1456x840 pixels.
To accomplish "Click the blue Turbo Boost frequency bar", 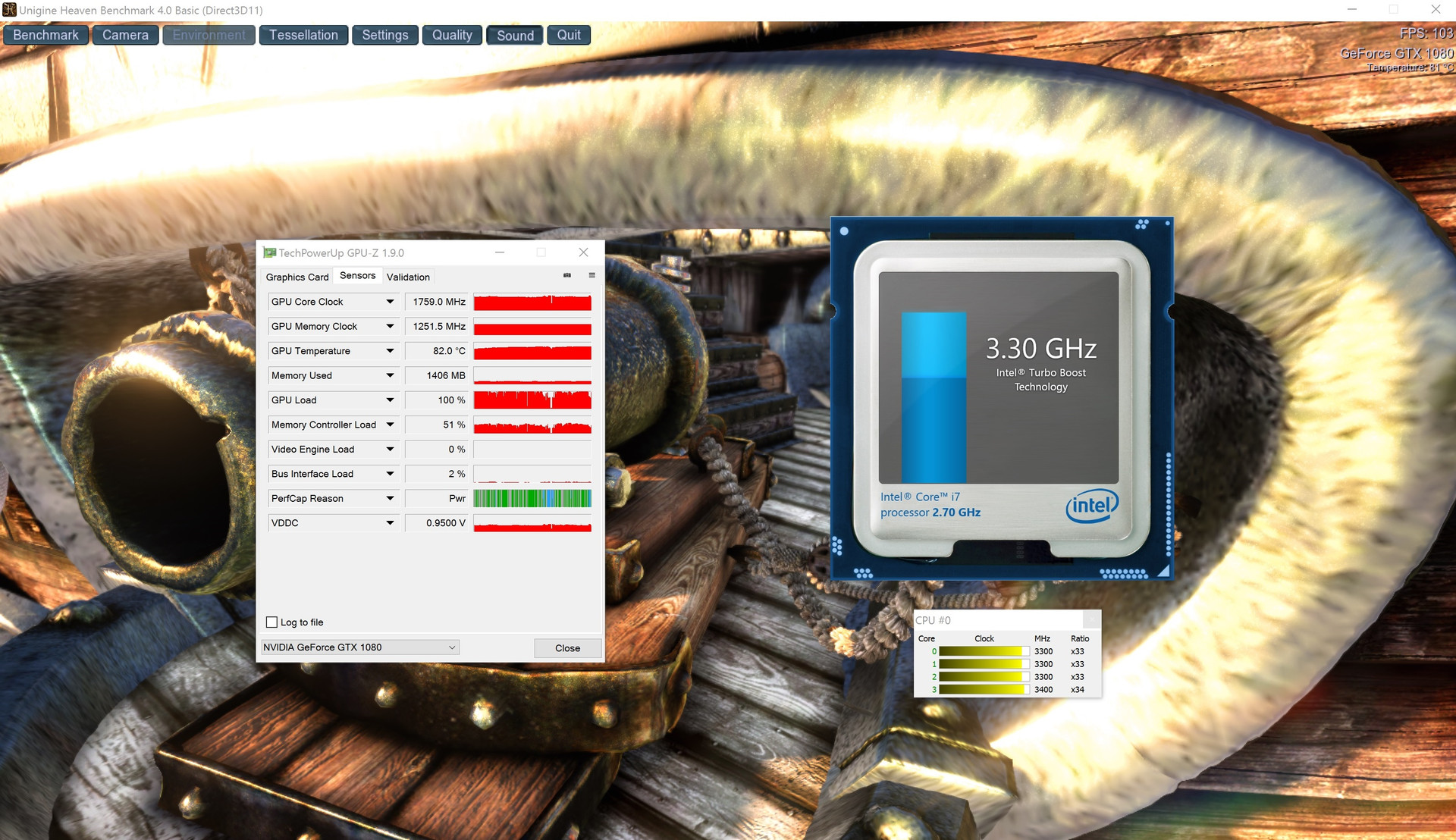I will point(934,396).
